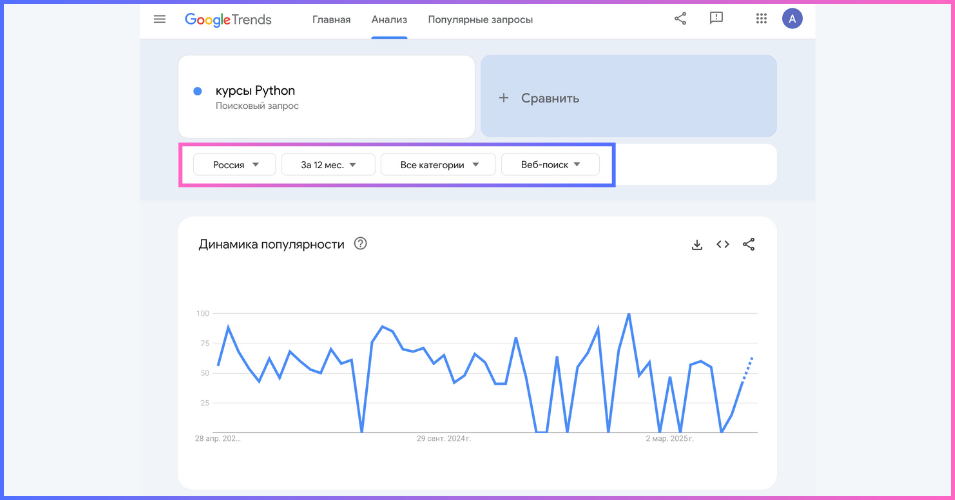Click the 25 value on the y-axis

pyautogui.click(x=205, y=403)
